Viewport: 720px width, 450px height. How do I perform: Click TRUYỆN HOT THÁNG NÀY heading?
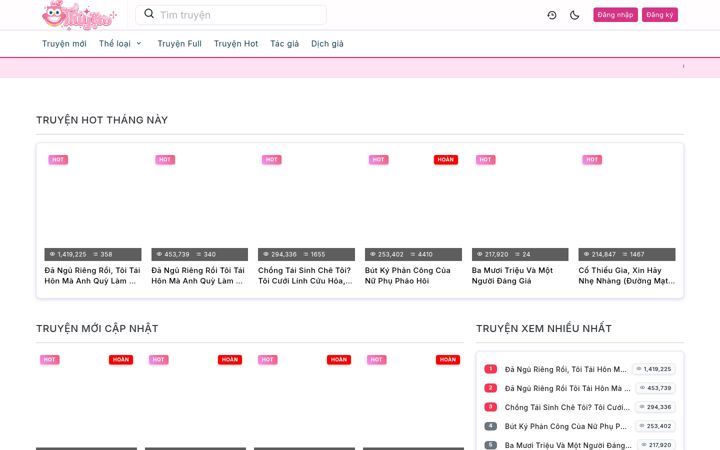pyautogui.click(x=102, y=120)
